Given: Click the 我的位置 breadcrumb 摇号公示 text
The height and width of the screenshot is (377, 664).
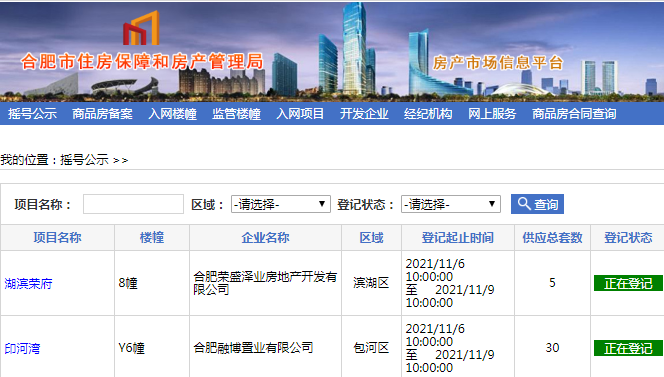Looking at the screenshot, I should tap(84, 160).
